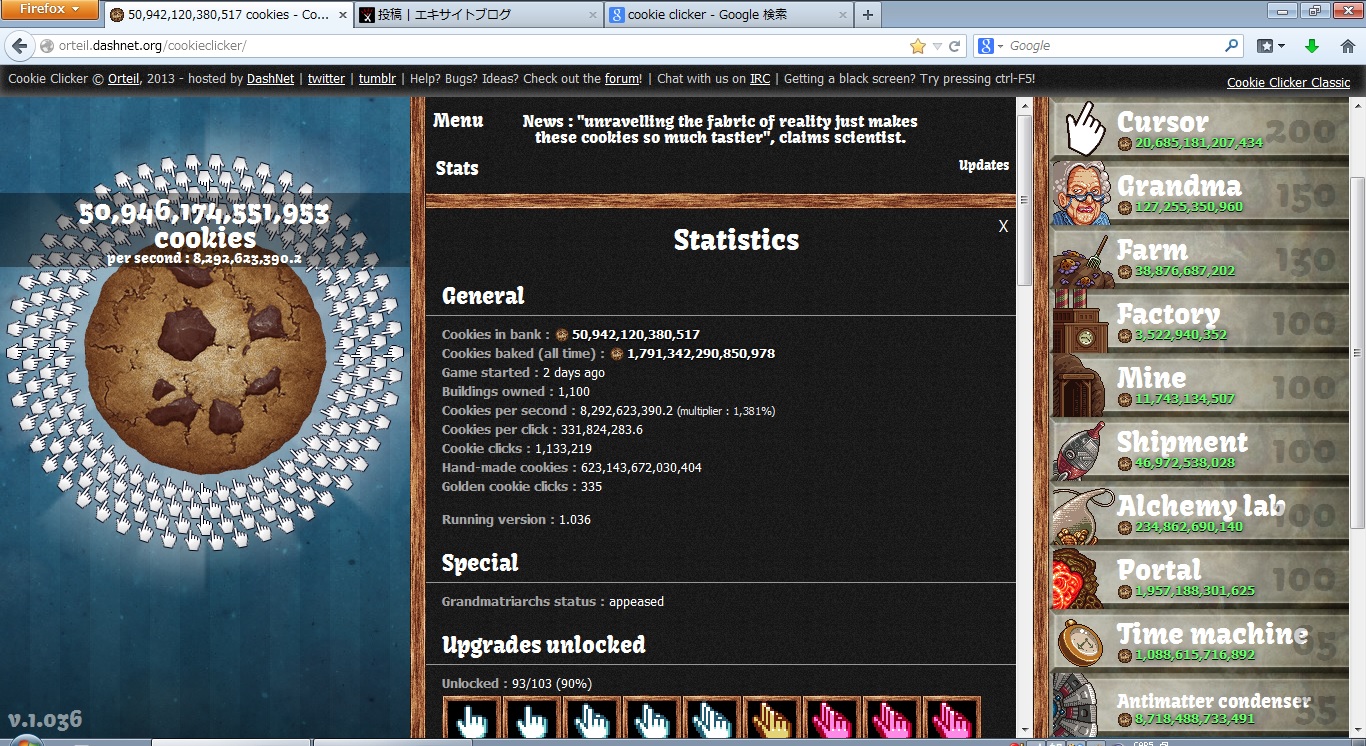
Task: Select the 'Cookies baked (all time)' value
Action: (x=700, y=354)
